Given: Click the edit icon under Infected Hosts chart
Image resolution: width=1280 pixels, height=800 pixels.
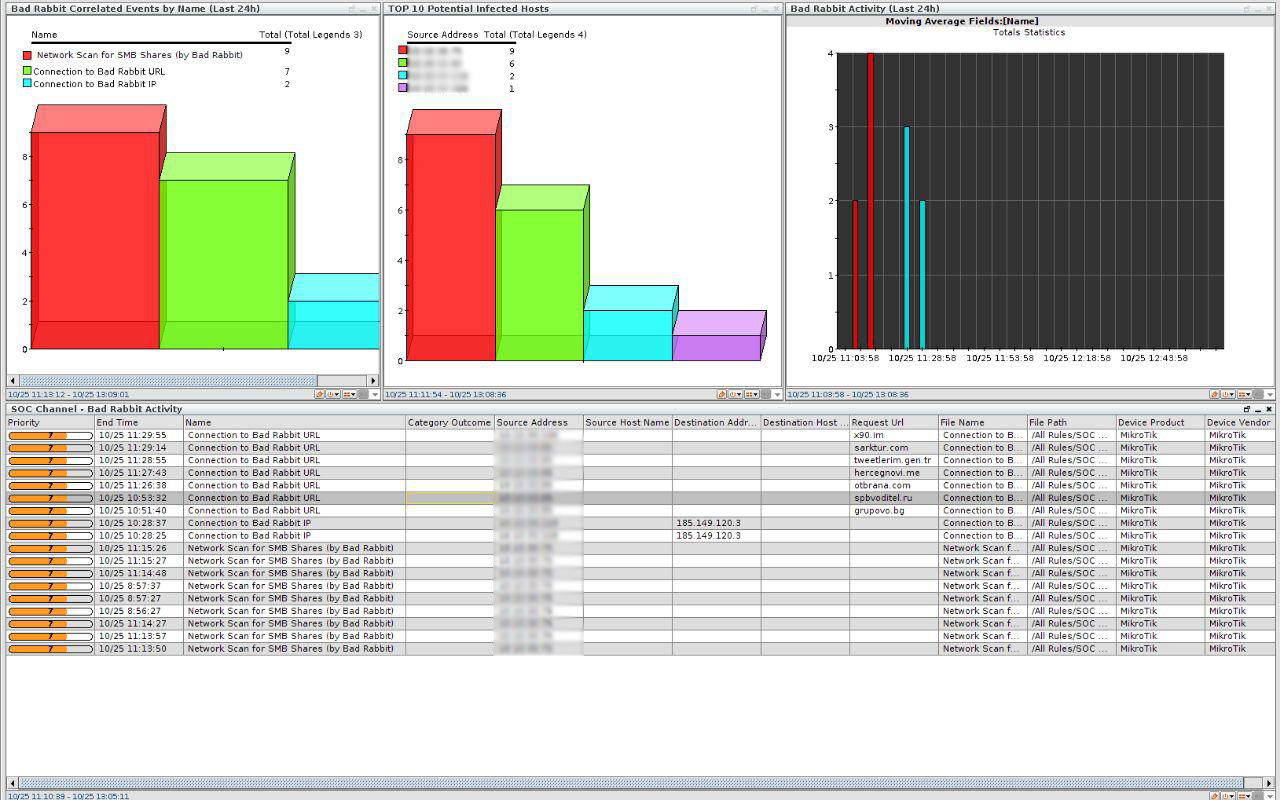Looking at the screenshot, I should (x=722, y=394).
